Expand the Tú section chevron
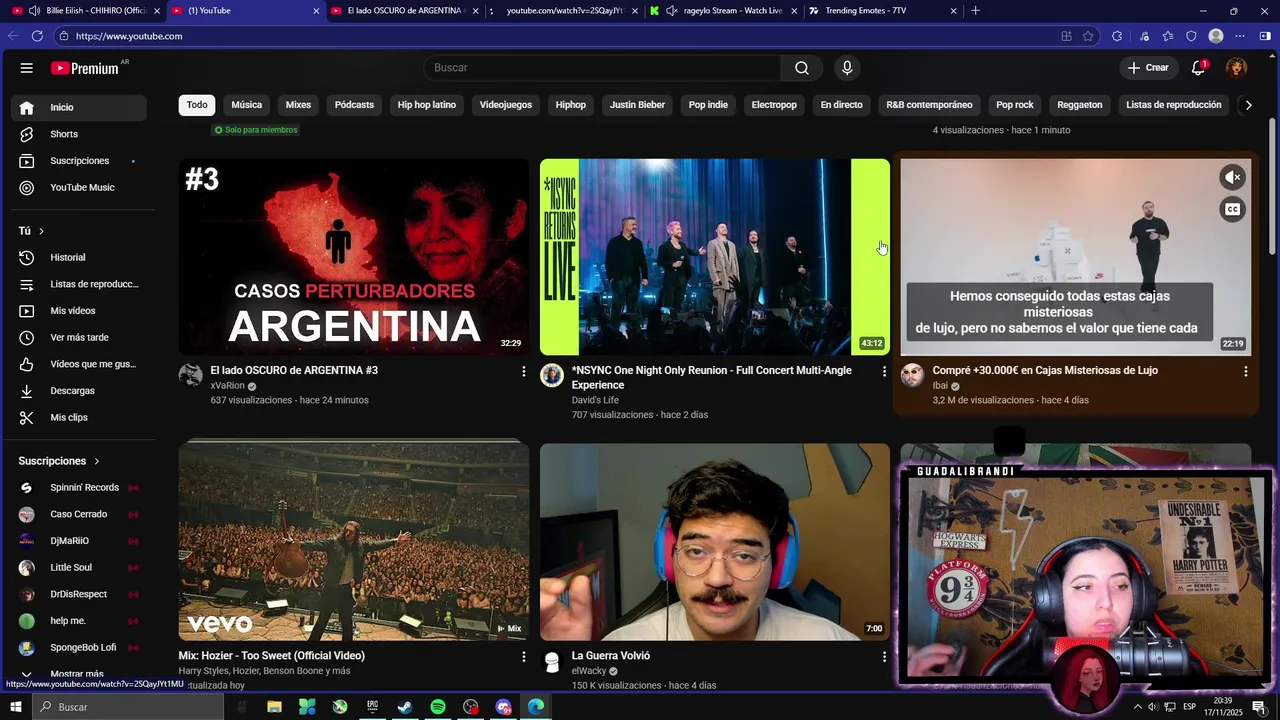Viewport: 1280px width, 720px height. pyautogui.click(x=41, y=231)
